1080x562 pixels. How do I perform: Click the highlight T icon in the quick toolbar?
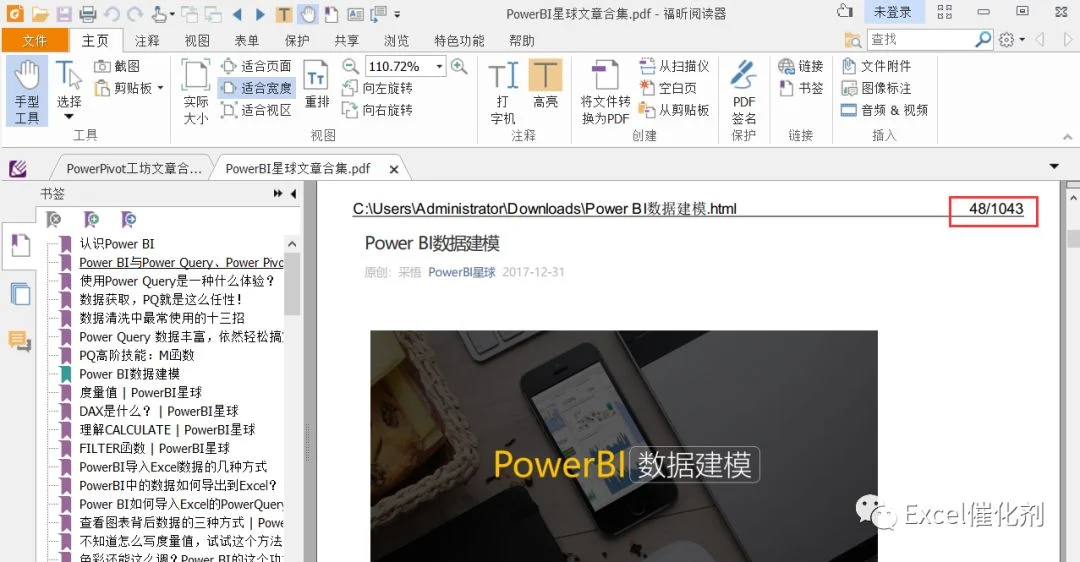pos(284,14)
